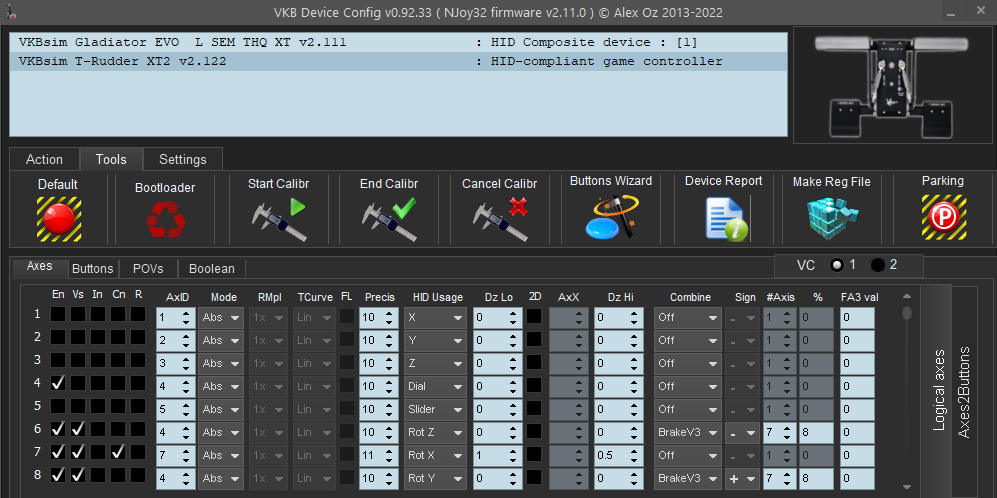997x498 pixels.
Task: Abort calibration with the Cancel Calibr icon
Action: (x=500, y=219)
